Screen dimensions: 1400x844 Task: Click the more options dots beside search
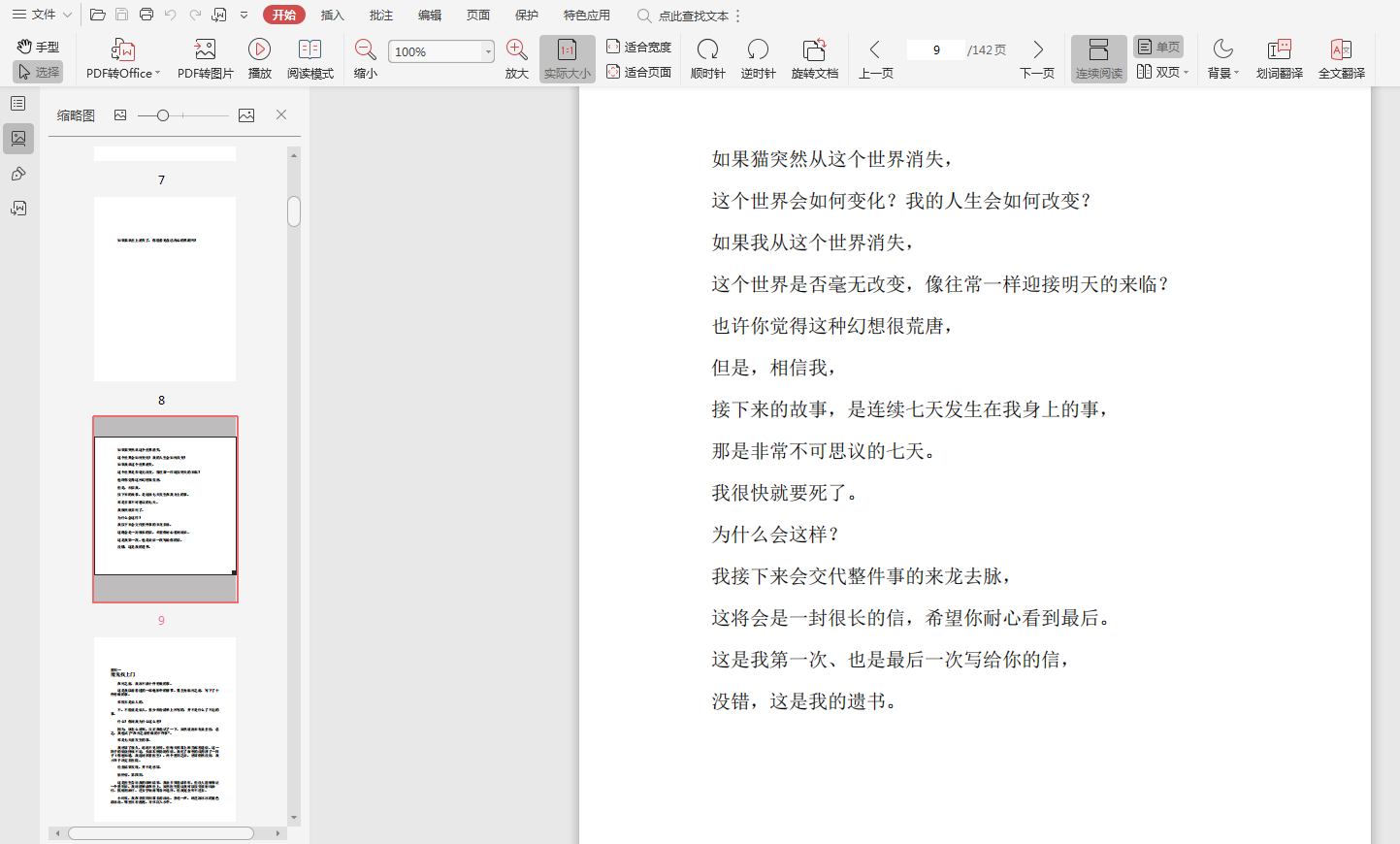pyautogui.click(x=738, y=16)
